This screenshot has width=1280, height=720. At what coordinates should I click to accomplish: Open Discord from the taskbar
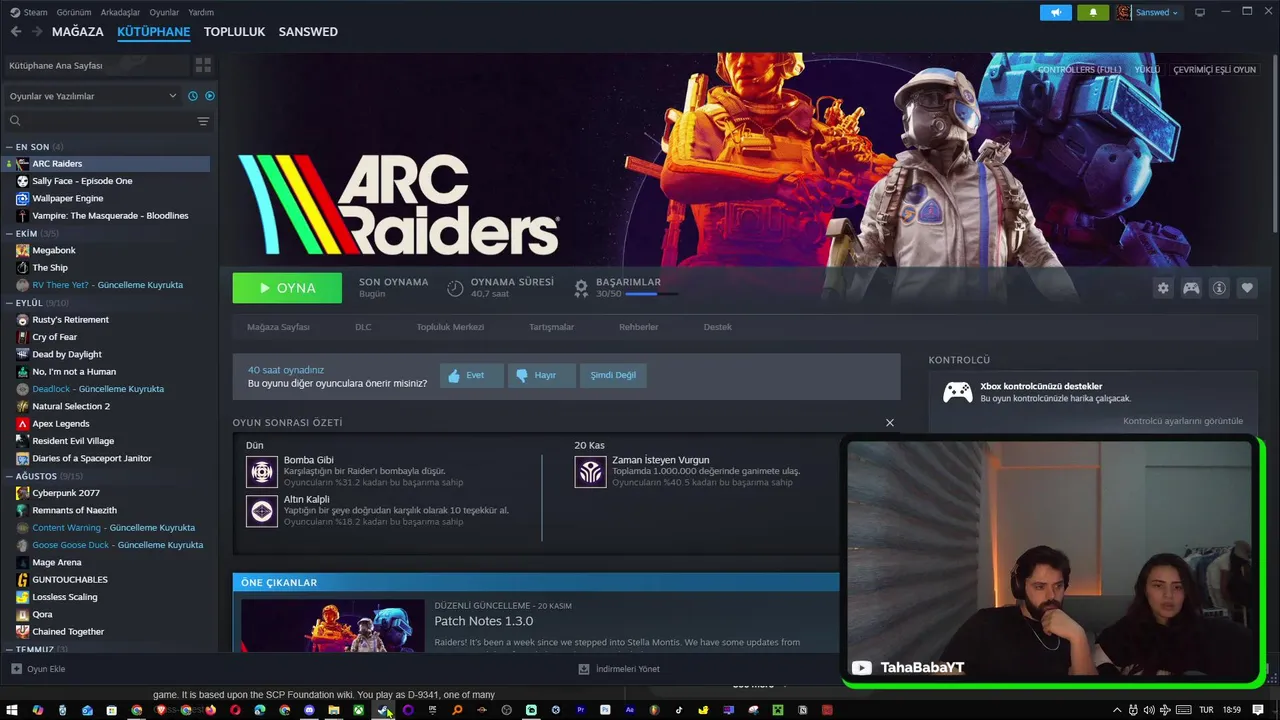point(309,710)
